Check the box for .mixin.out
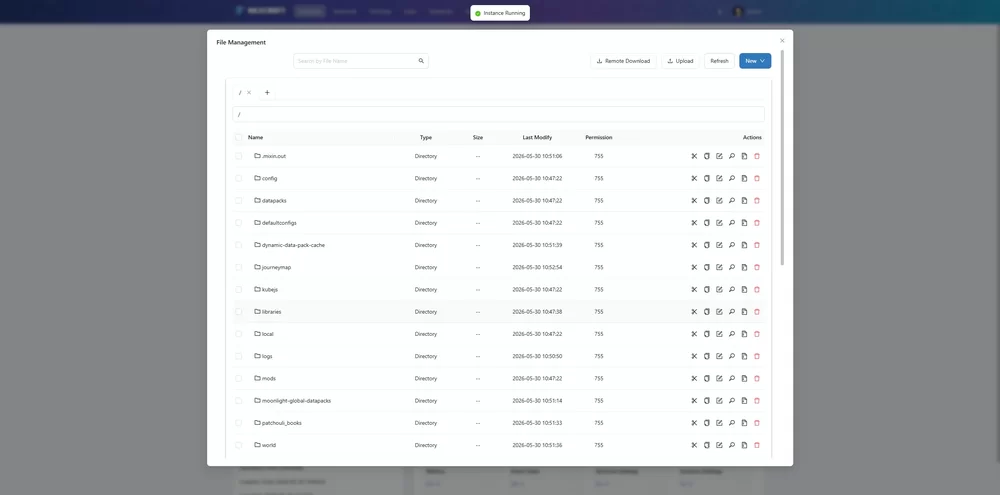The height and width of the screenshot is (495, 1000). click(239, 156)
